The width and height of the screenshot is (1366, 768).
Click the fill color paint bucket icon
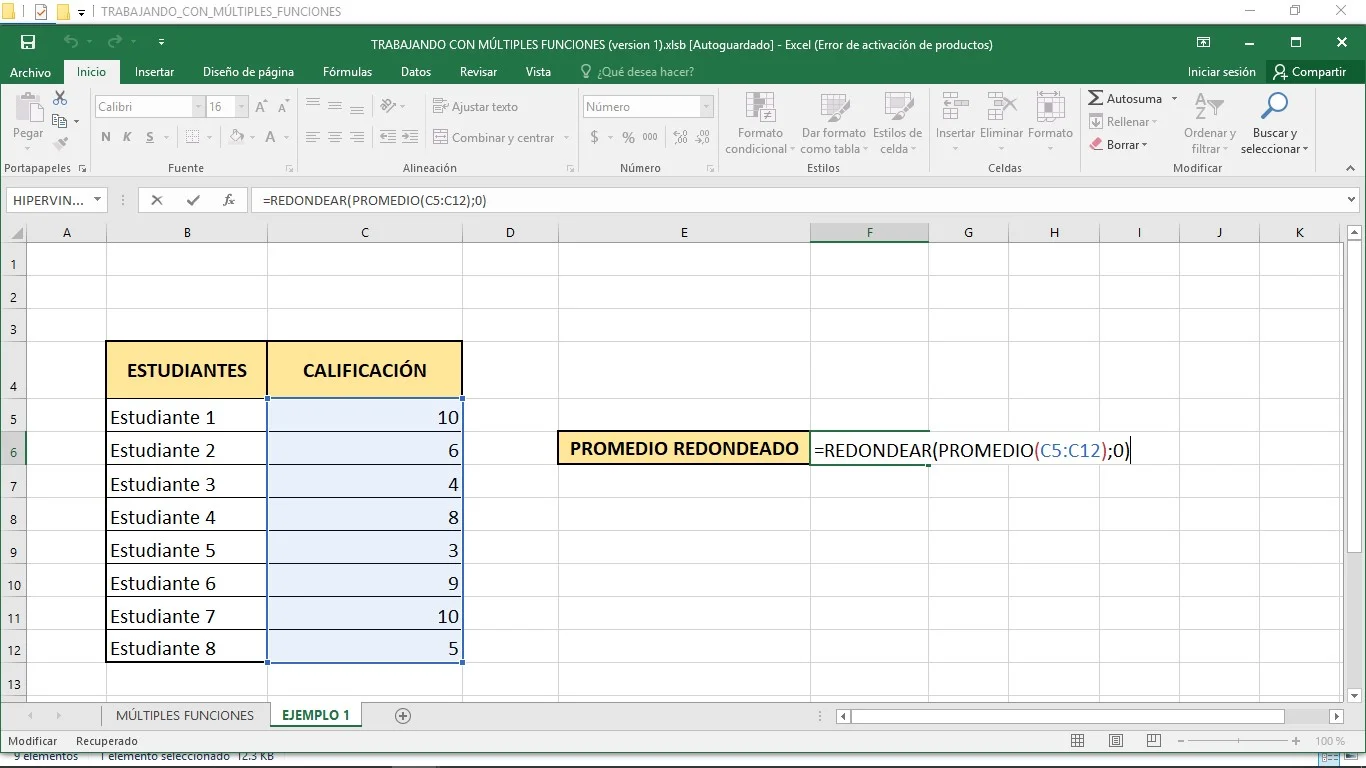click(237, 137)
